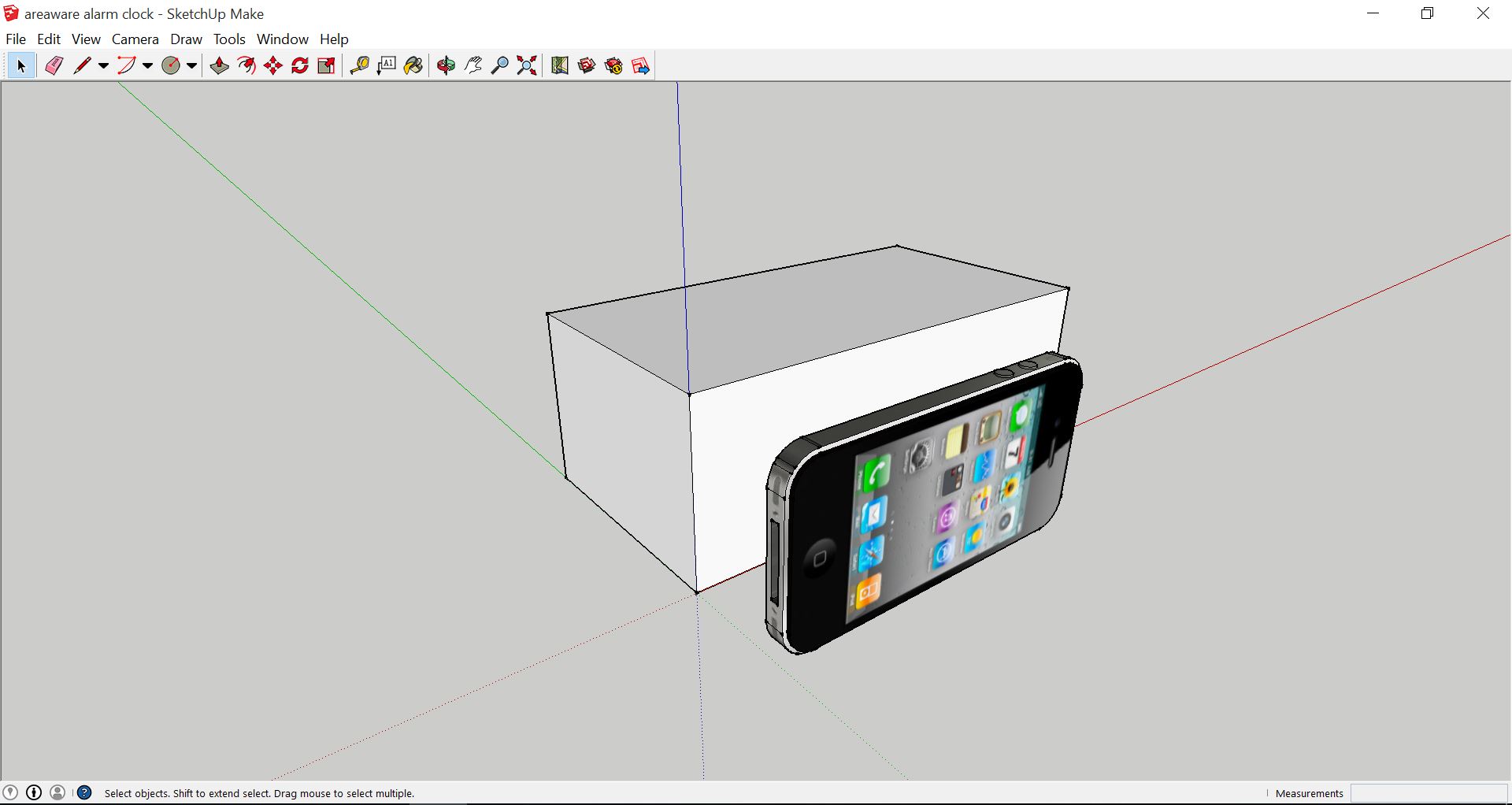The width and height of the screenshot is (1512, 805).
Task: Activate the Offset tool
Action: pos(246,66)
